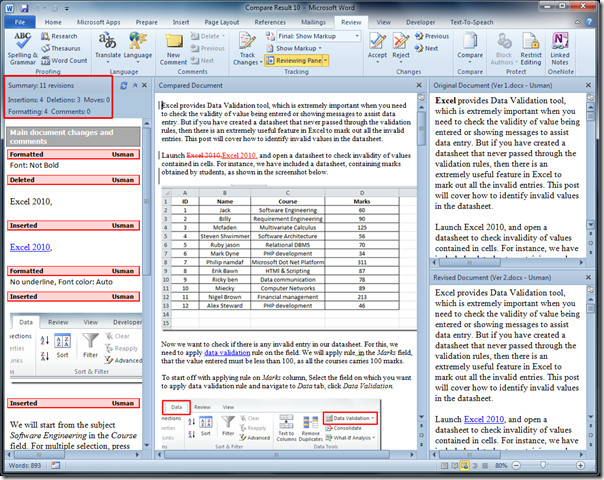This screenshot has width=604, height=480.
Task: Click the Translate icon
Action: [107, 48]
